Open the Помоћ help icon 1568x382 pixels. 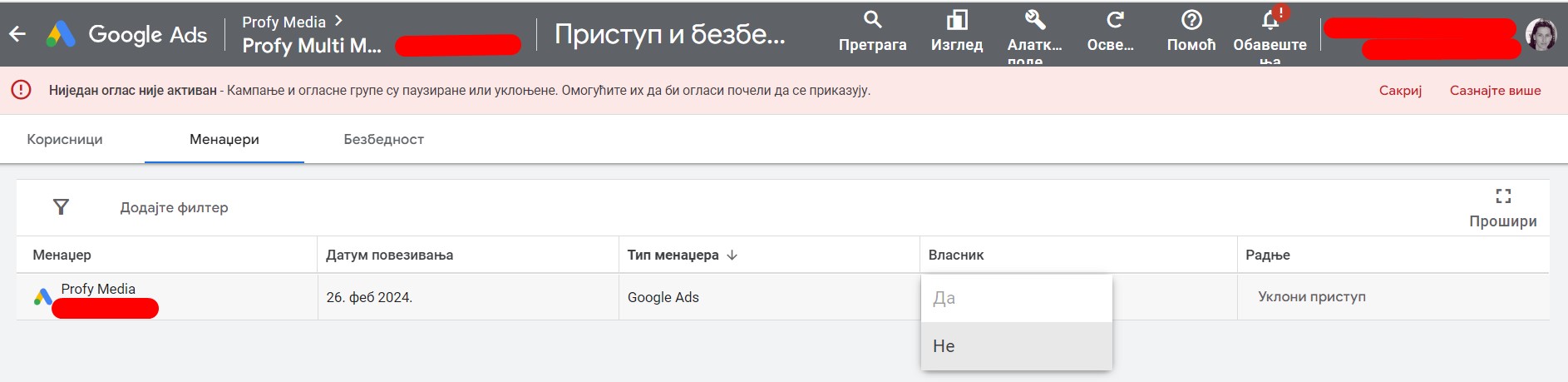(1191, 20)
